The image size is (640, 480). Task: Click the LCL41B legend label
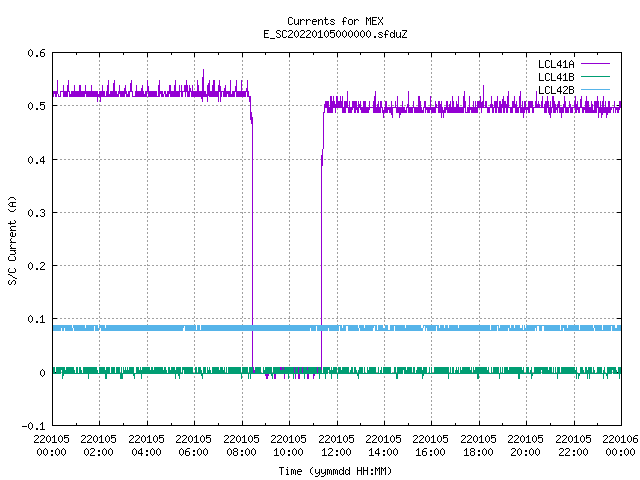[556, 77]
